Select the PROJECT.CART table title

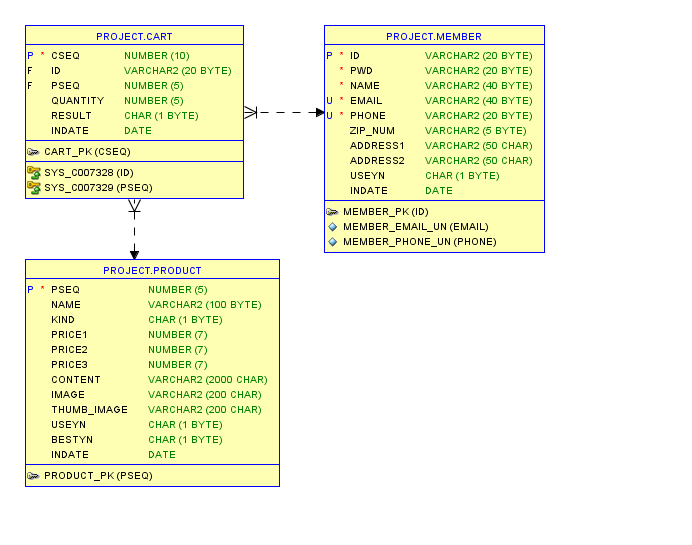click(x=134, y=36)
